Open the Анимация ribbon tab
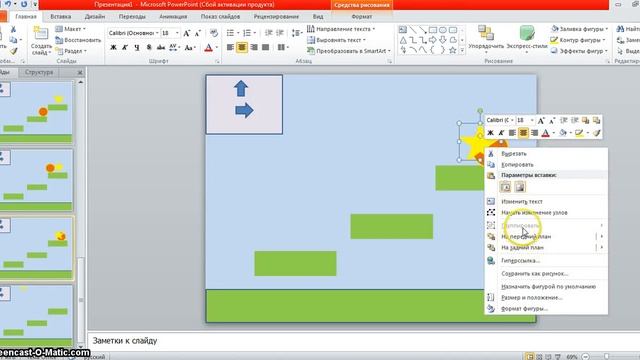Image resolution: width=640 pixels, height=360 pixels. (173, 17)
